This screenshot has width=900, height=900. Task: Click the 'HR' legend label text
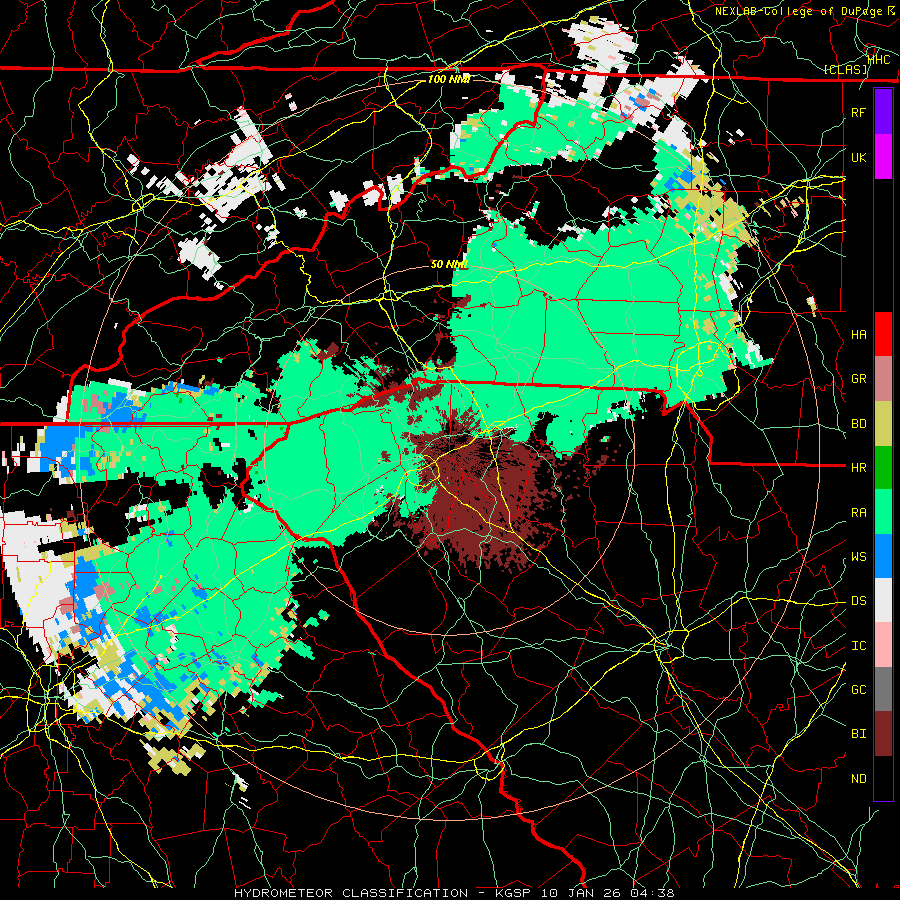pyautogui.click(x=859, y=468)
